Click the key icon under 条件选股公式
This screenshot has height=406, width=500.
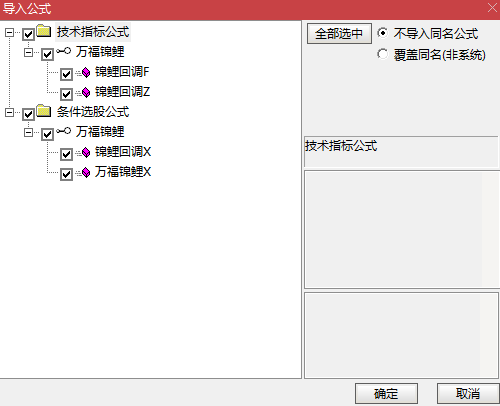point(63,131)
